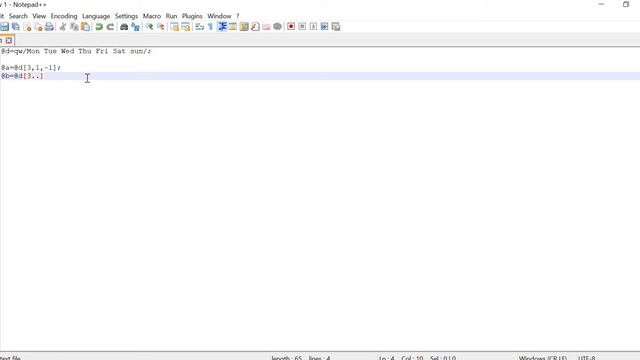Restore down the Notepad++ window
Image resolution: width=640 pixels, height=360 pixels.
626,4
